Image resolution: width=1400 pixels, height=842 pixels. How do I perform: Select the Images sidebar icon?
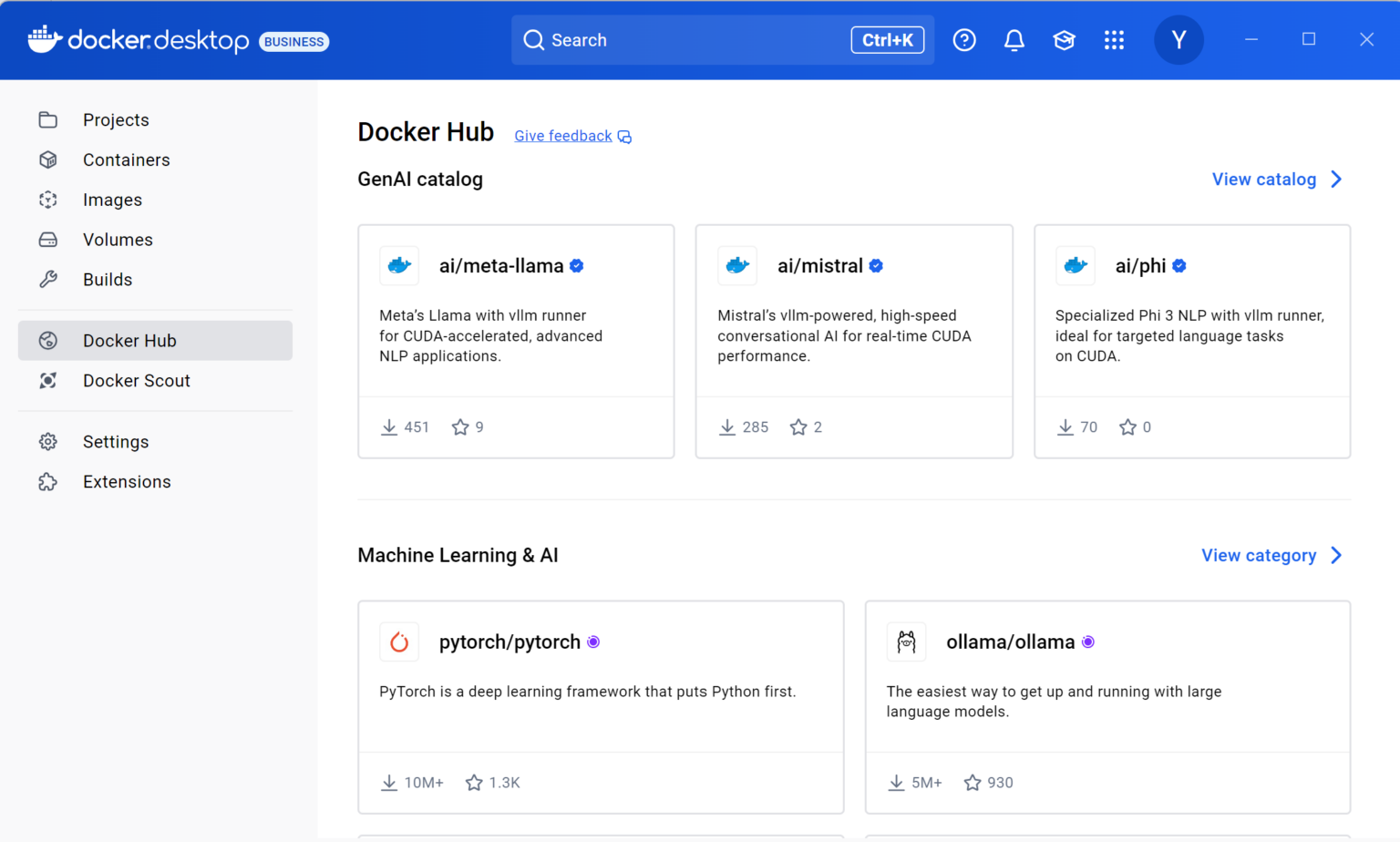pyautogui.click(x=47, y=200)
